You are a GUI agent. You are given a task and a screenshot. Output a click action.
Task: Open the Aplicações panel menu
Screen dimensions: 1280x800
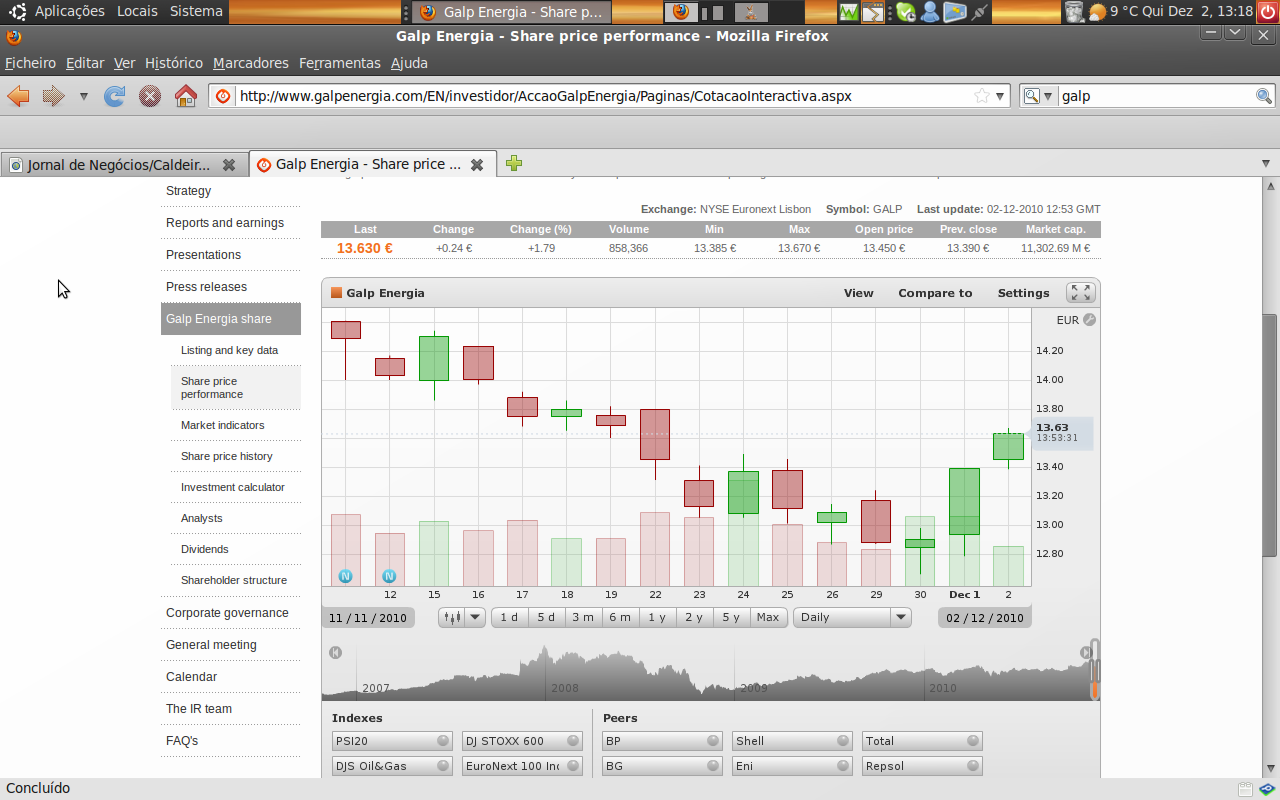(x=69, y=11)
